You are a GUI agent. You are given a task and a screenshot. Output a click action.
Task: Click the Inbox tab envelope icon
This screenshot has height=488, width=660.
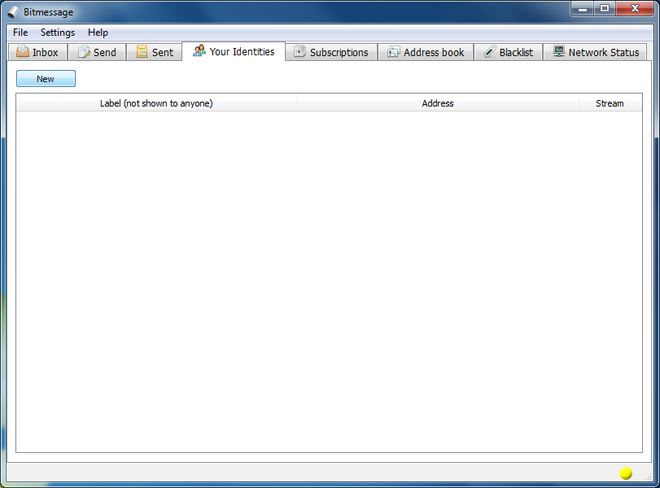(x=22, y=52)
